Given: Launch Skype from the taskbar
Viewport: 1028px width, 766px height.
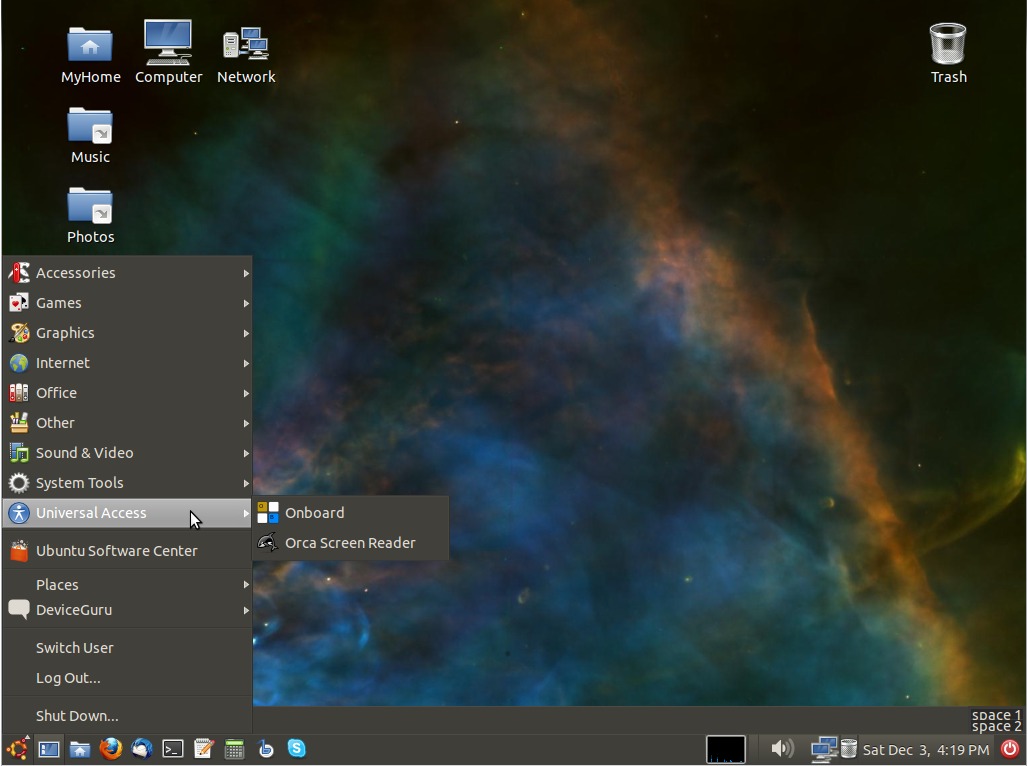Looking at the screenshot, I should [x=296, y=748].
